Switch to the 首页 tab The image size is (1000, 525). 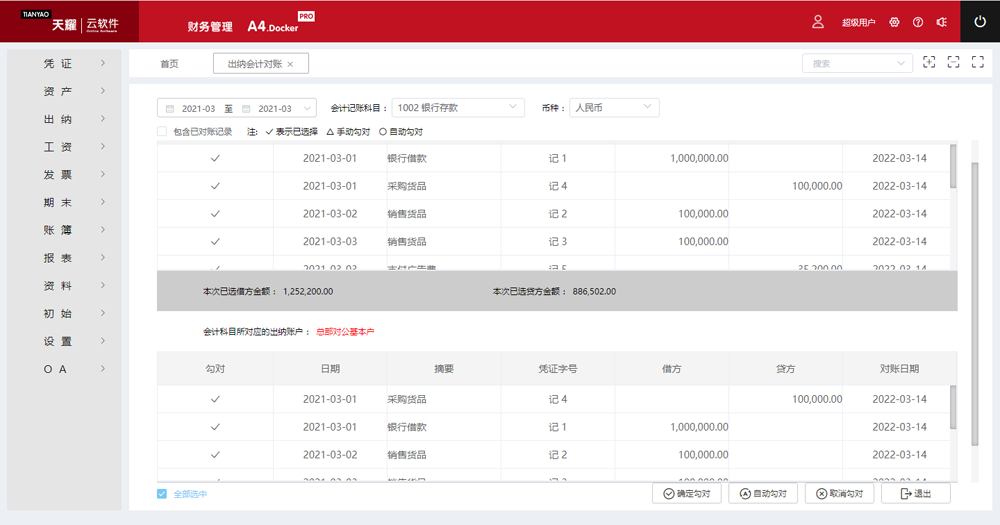pyautogui.click(x=169, y=64)
